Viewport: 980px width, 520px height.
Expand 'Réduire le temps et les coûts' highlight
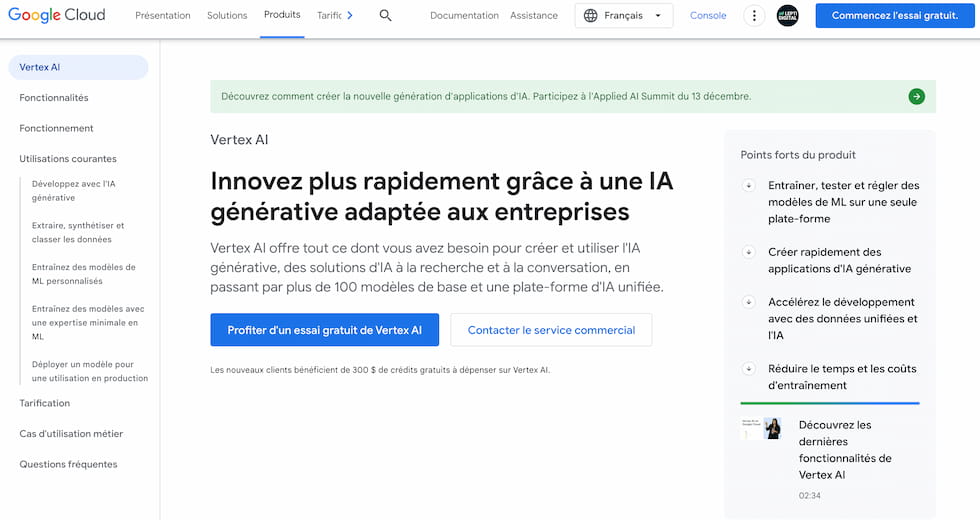748,369
